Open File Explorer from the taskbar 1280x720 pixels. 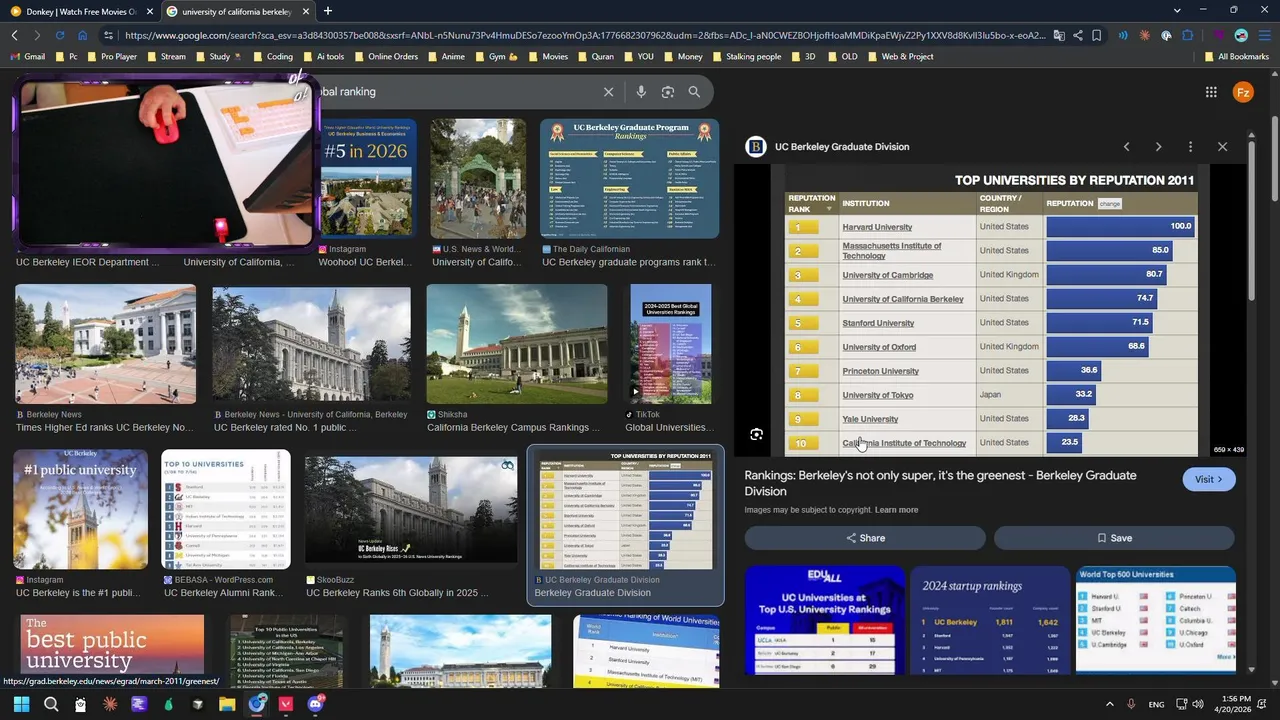pos(227,704)
